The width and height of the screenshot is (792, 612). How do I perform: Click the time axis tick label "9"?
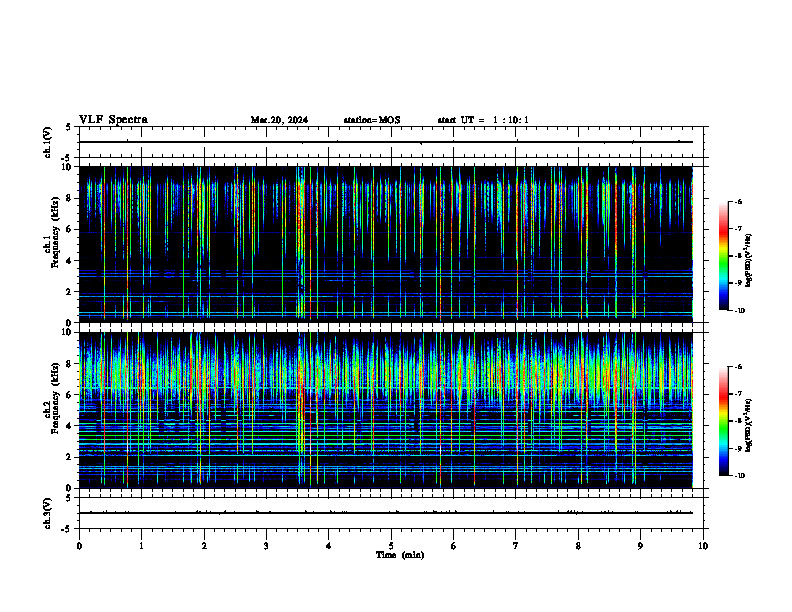click(x=640, y=546)
